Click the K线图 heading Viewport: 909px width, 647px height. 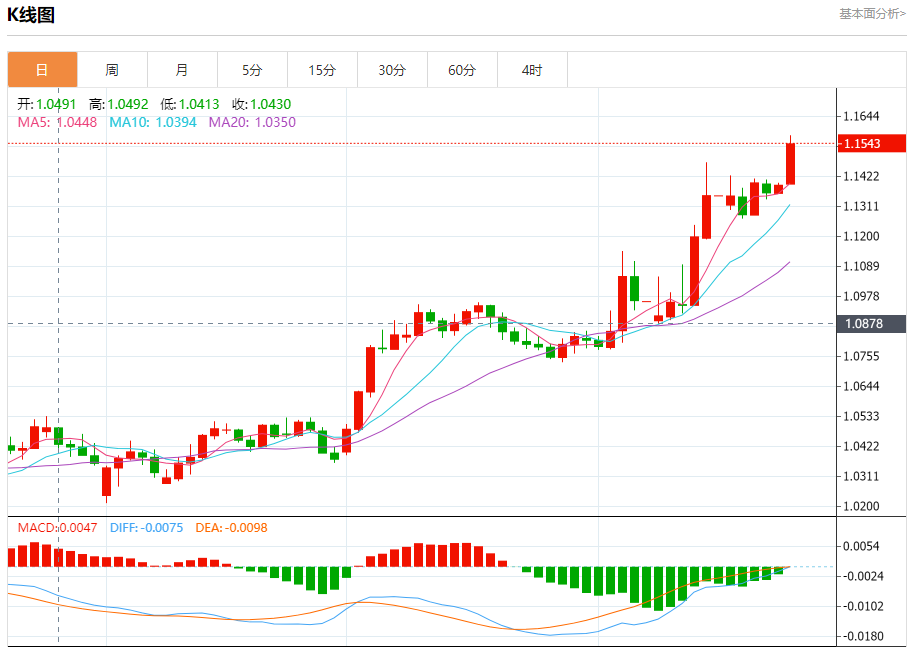coord(31,14)
